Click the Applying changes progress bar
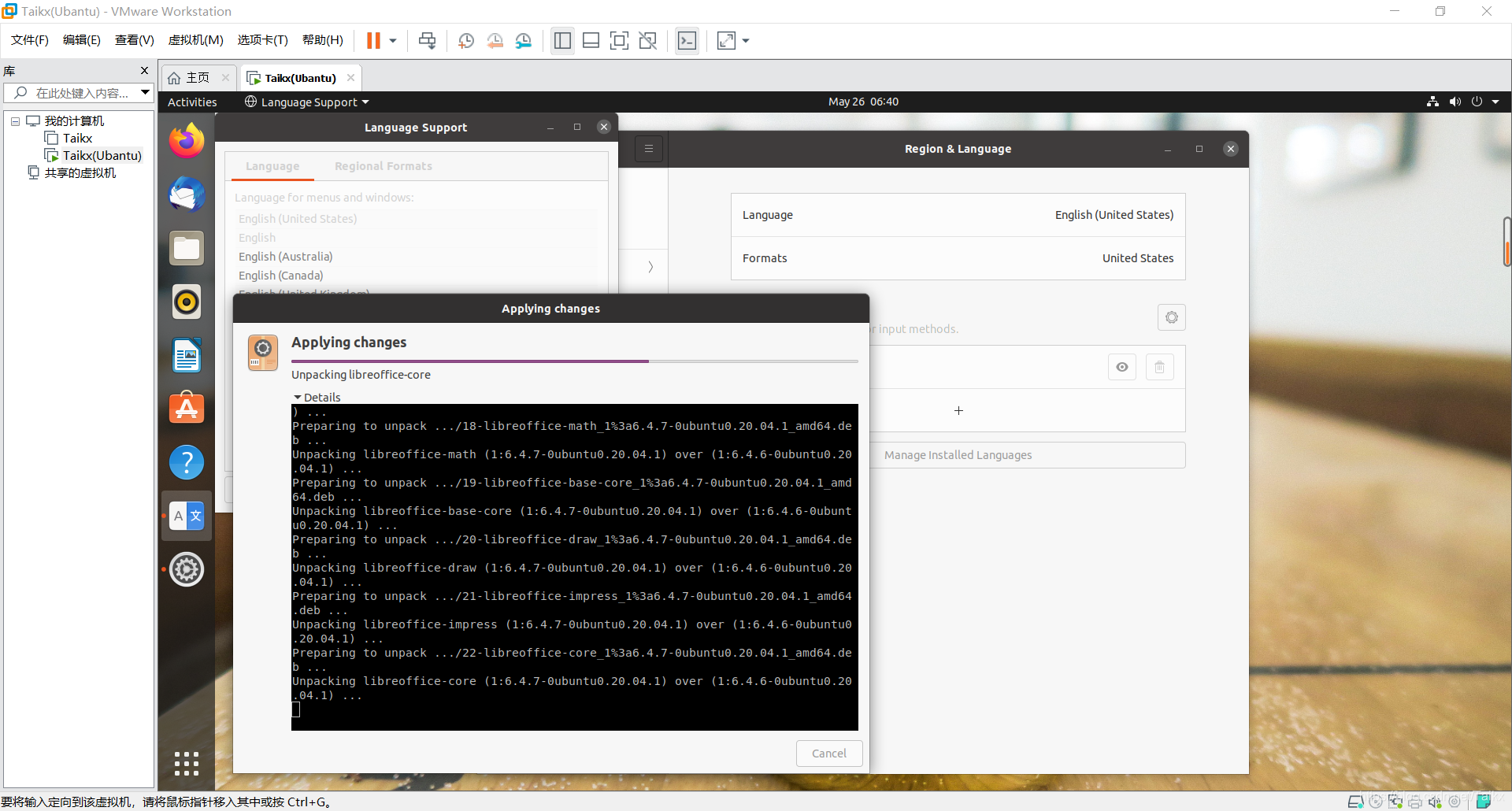1512x811 pixels. 574,361
